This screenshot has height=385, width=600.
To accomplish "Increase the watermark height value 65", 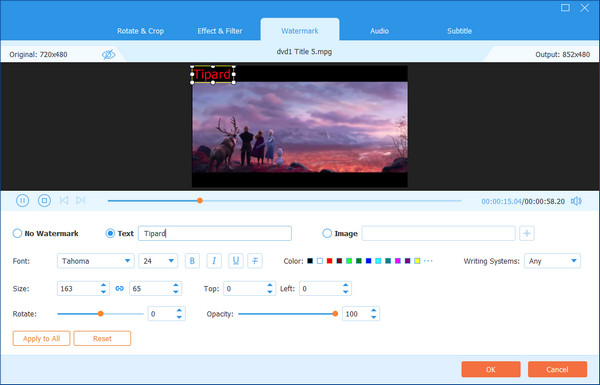I will click(176, 285).
